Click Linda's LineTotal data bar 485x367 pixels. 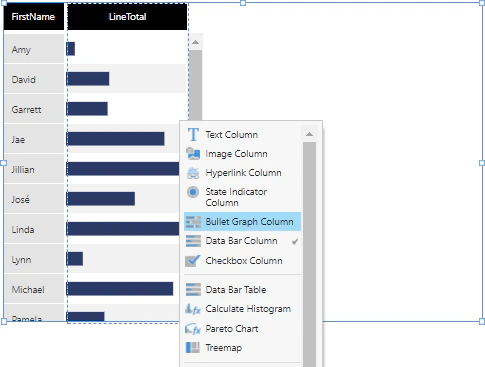click(123, 229)
